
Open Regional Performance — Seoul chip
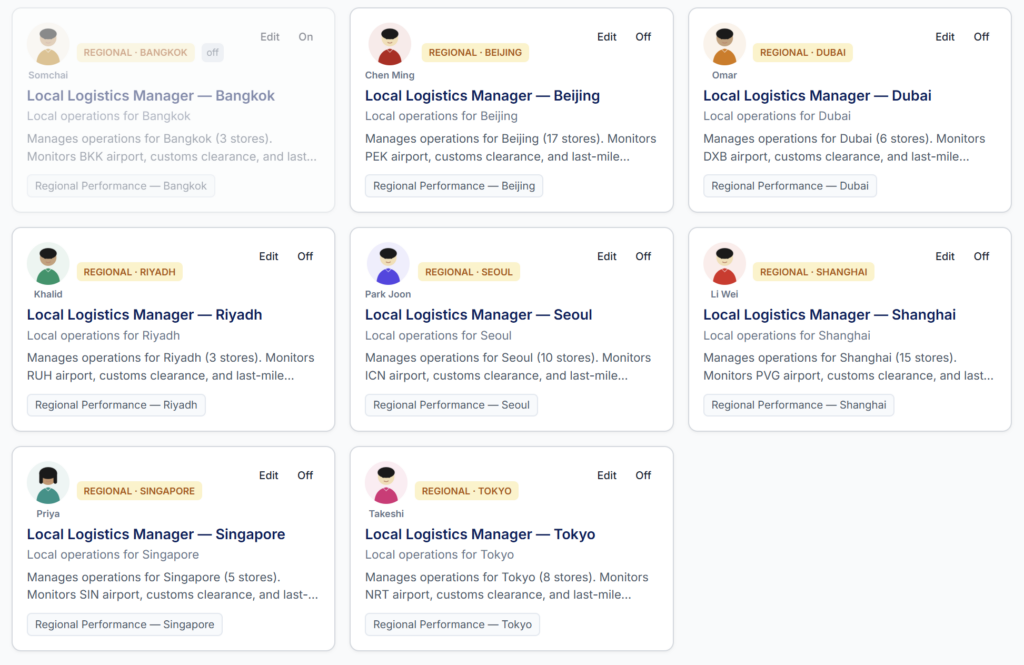click(451, 405)
